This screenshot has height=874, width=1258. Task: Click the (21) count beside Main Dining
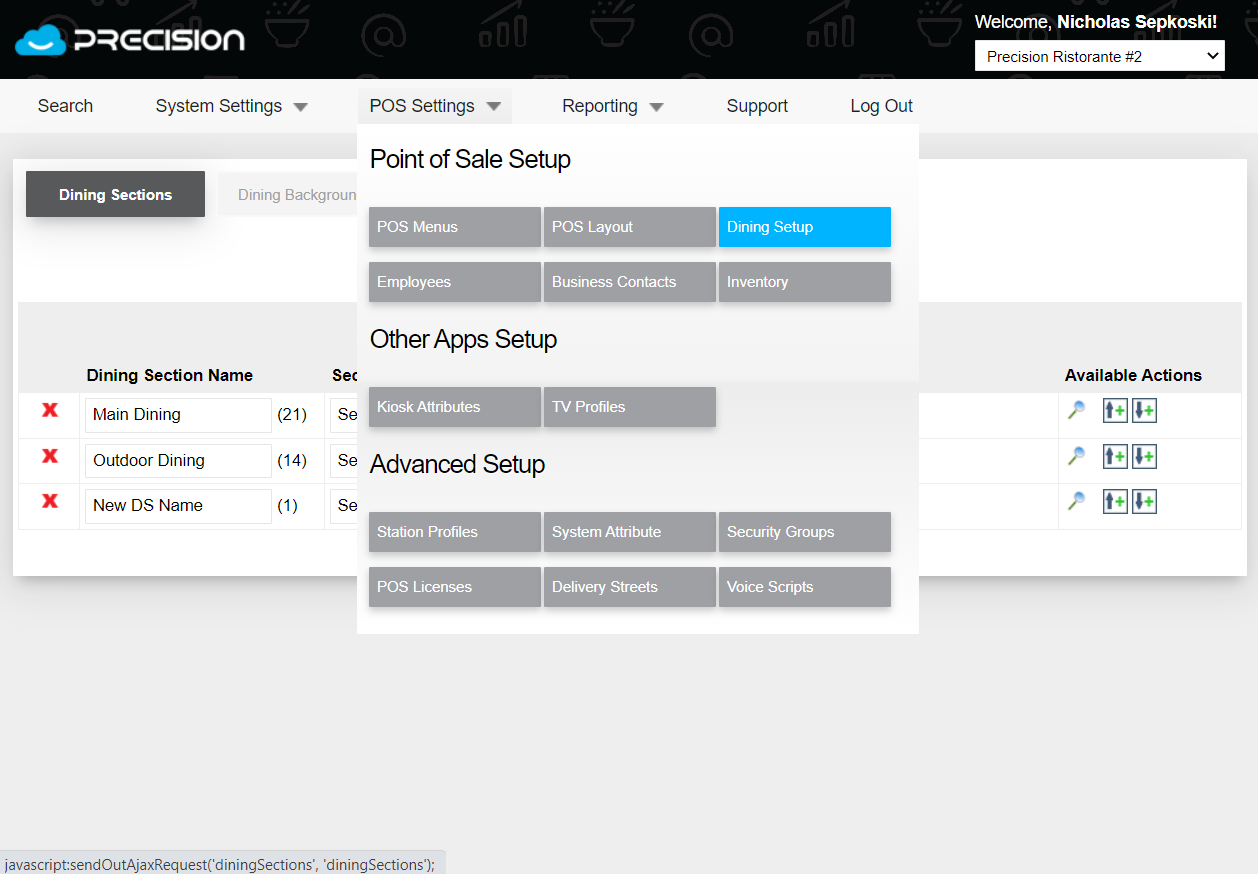point(292,414)
